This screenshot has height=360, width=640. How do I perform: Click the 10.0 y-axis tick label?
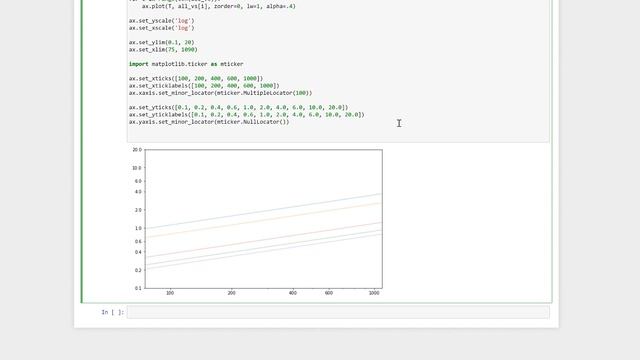(x=137, y=168)
